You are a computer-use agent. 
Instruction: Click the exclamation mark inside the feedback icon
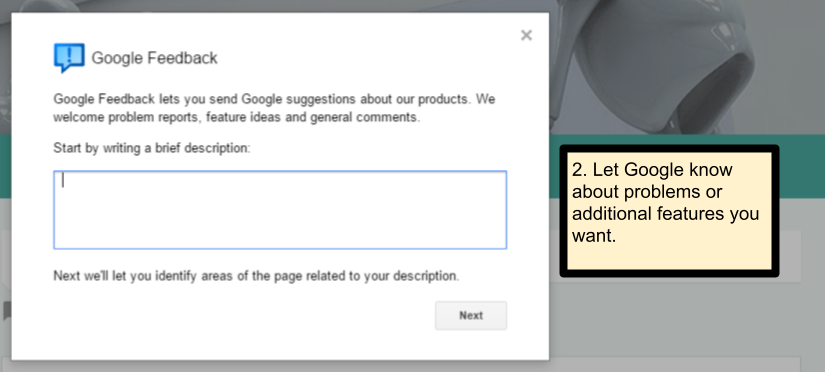(69, 54)
